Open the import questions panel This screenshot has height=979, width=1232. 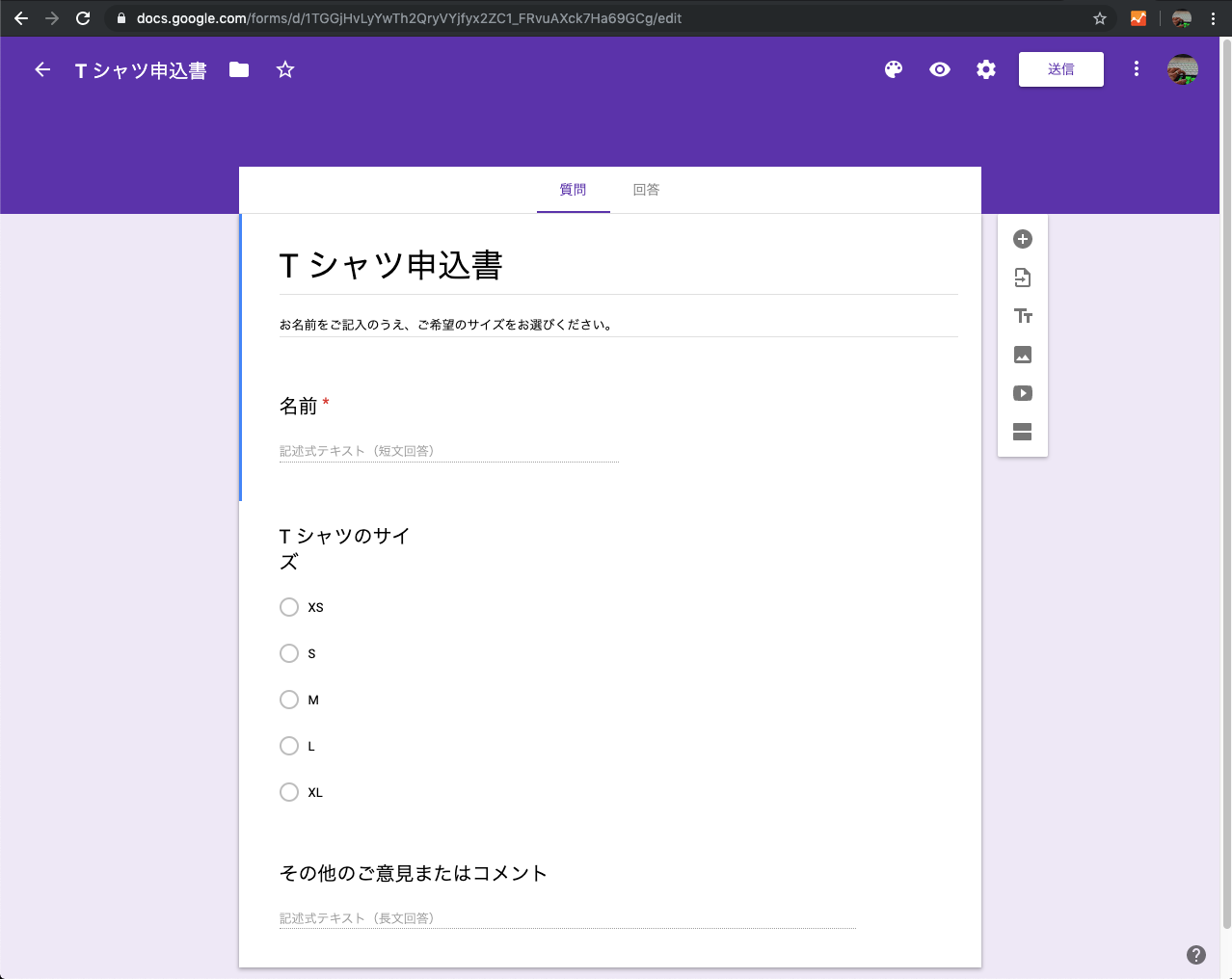click(1022, 278)
